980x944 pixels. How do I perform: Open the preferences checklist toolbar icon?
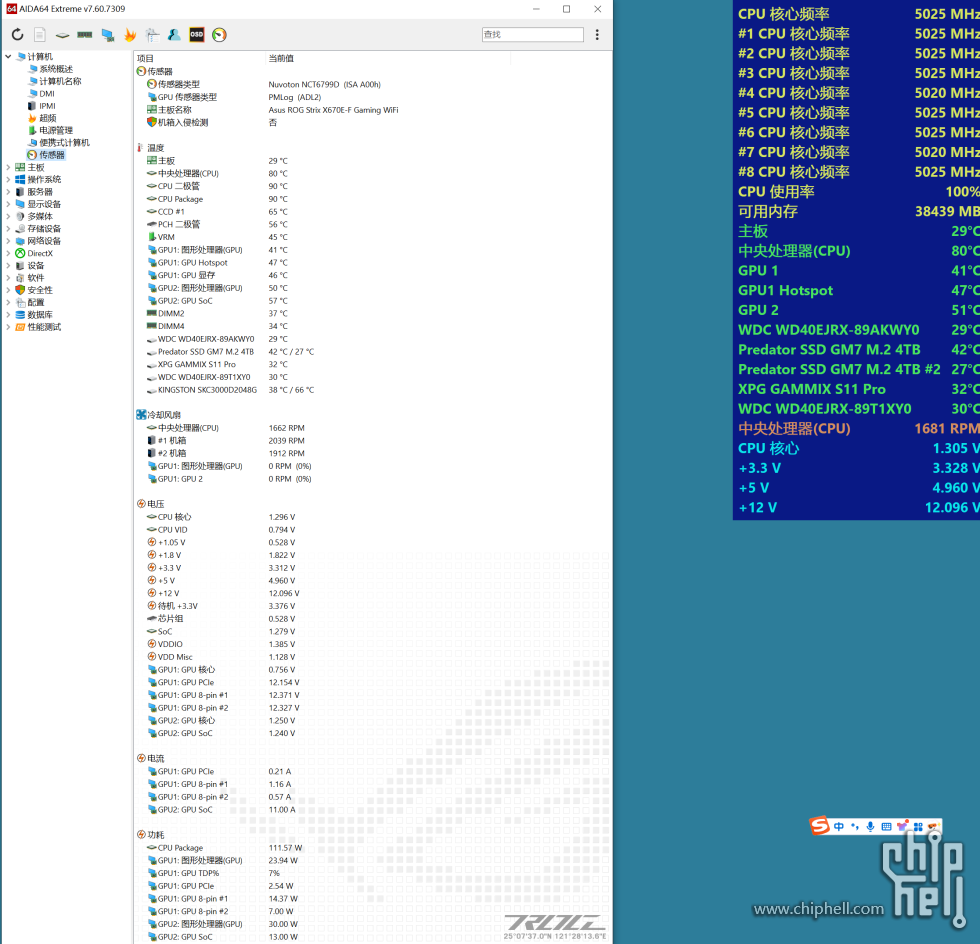(x=152, y=35)
